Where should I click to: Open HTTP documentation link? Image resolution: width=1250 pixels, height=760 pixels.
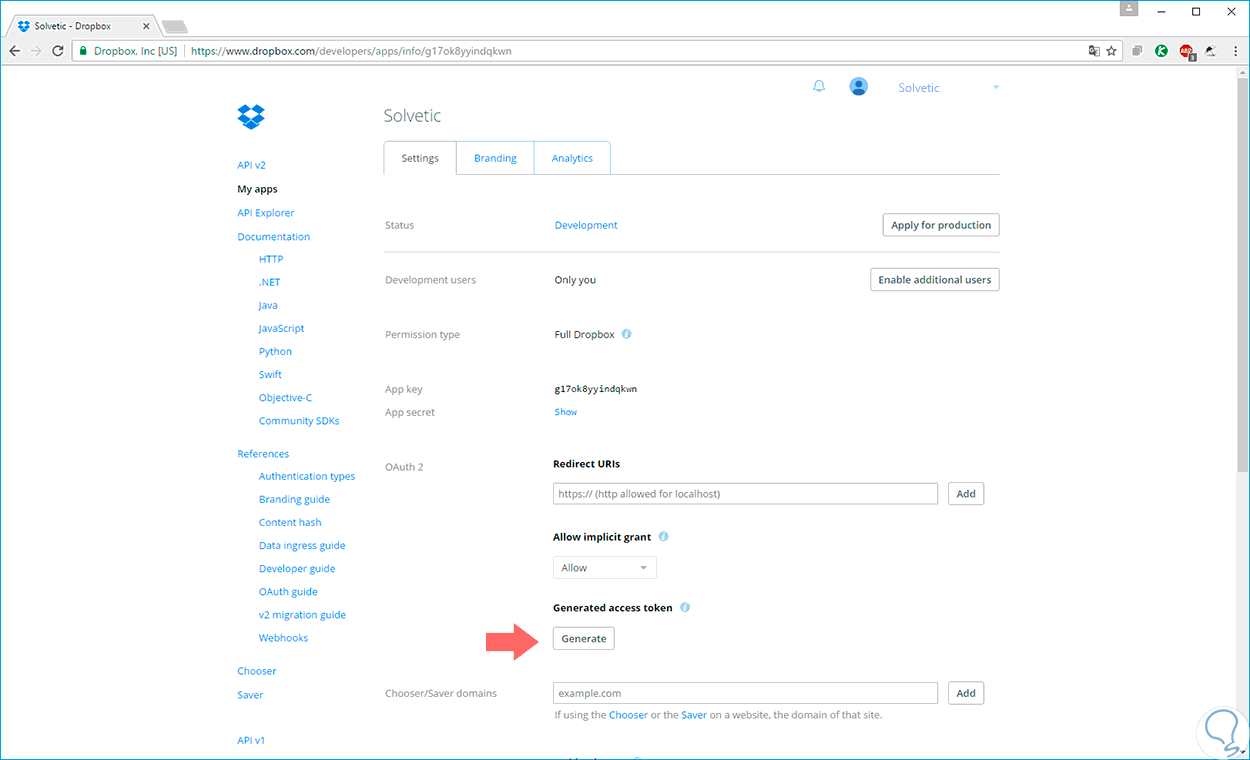pos(271,259)
